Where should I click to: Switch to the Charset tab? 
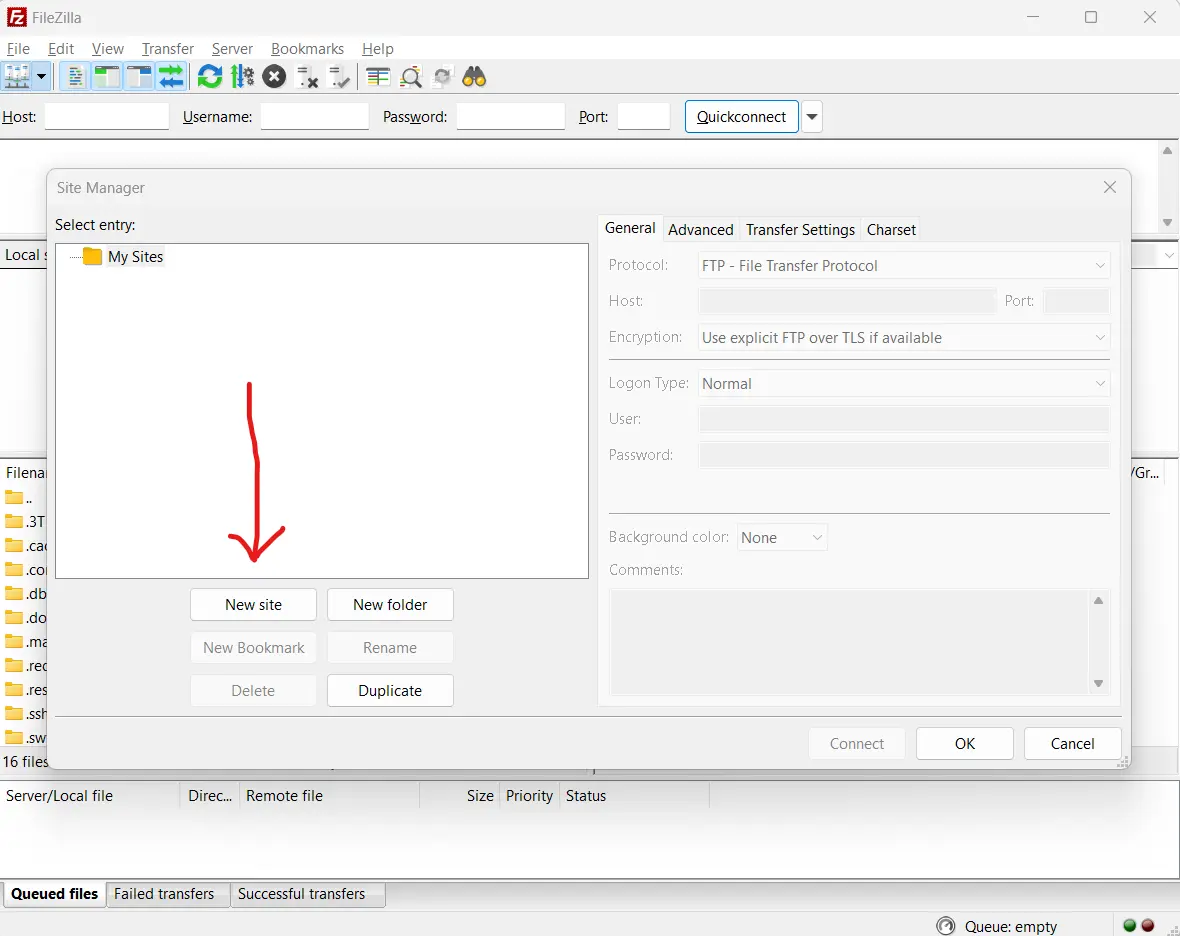[x=891, y=229]
